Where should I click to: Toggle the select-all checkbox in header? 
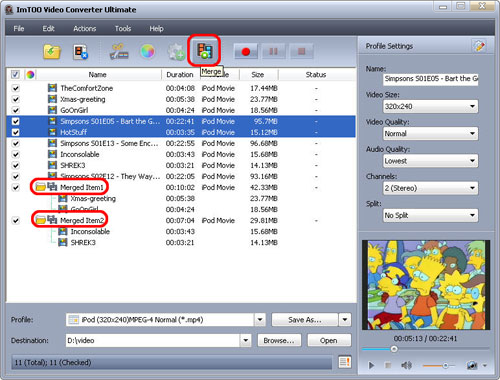tap(15, 74)
